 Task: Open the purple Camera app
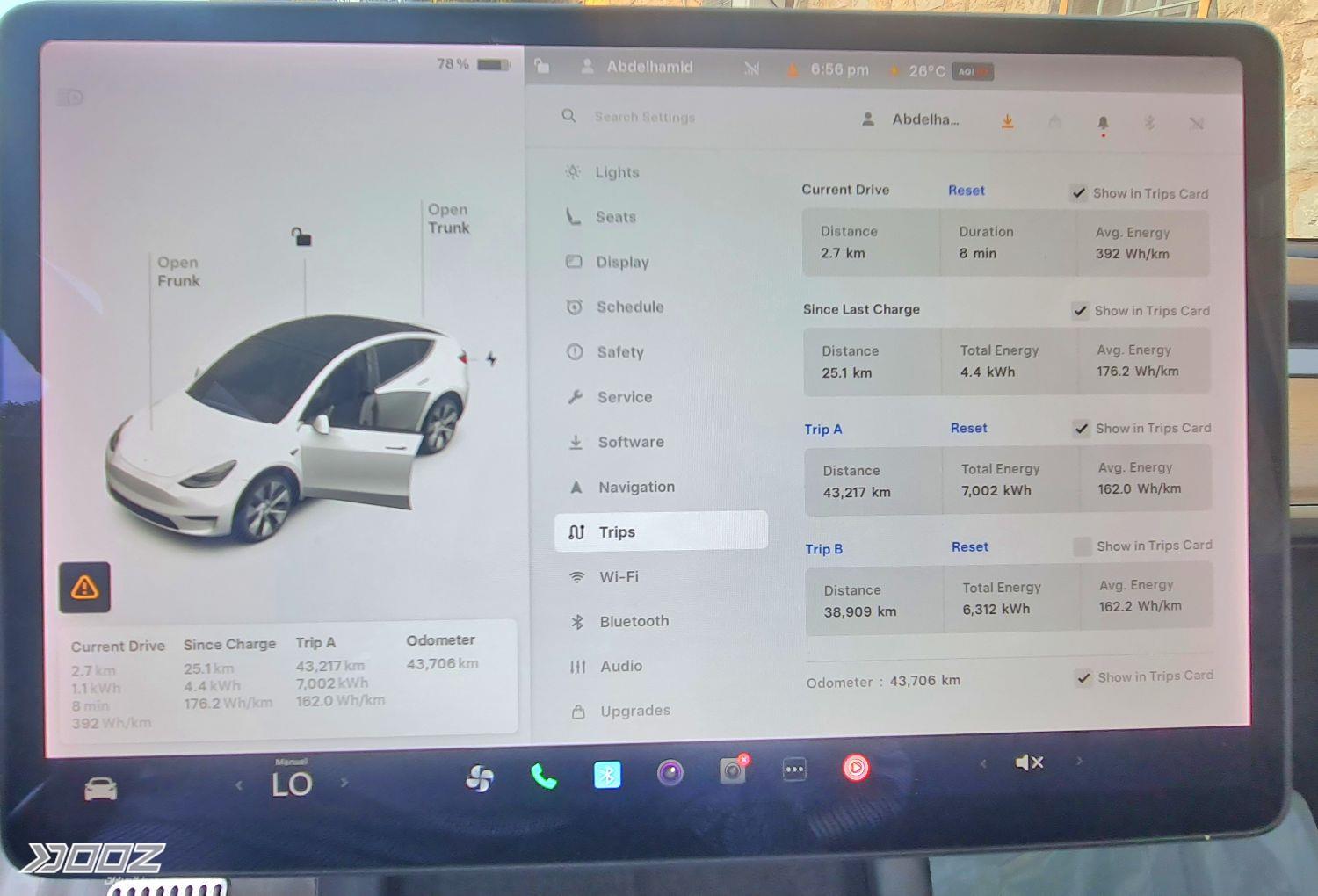pyautogui.click(x=670, y=773)
